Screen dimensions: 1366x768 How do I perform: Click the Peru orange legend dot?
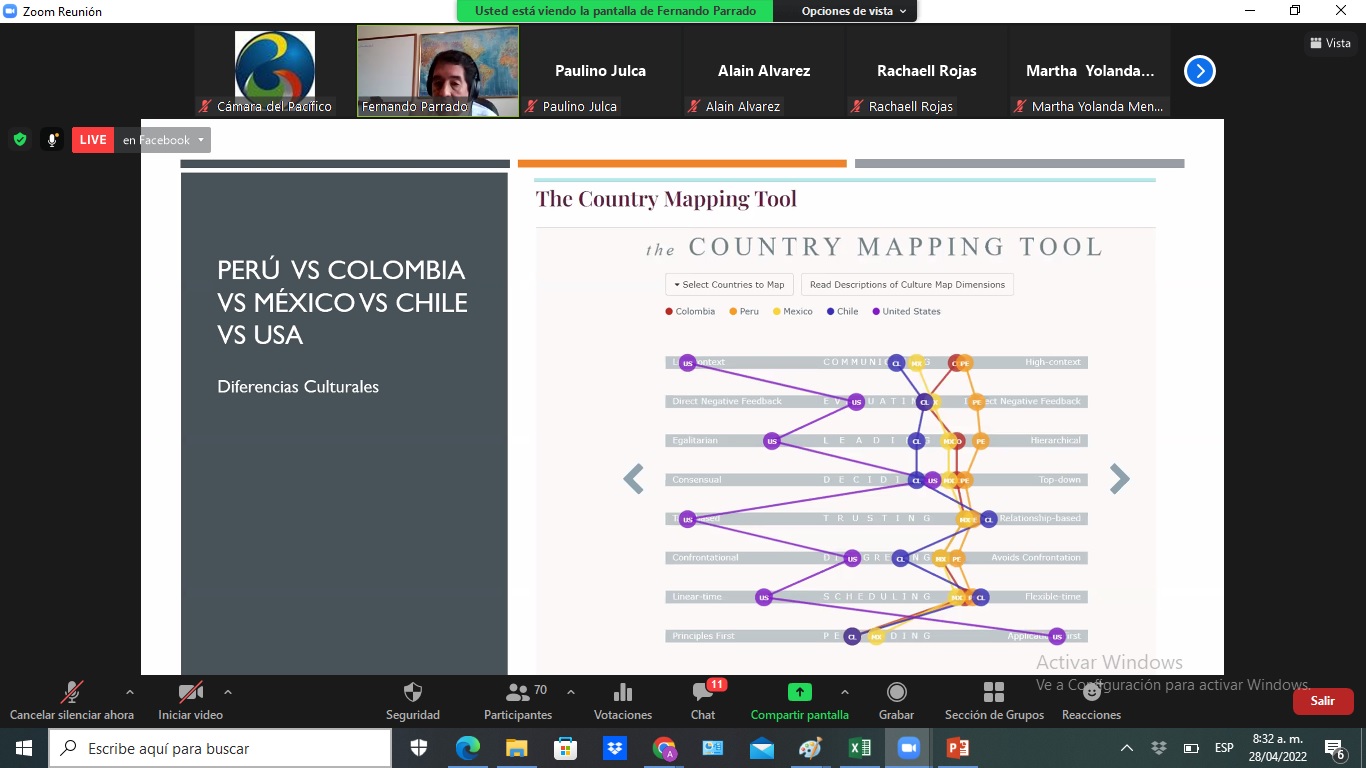tap(733, 312)
